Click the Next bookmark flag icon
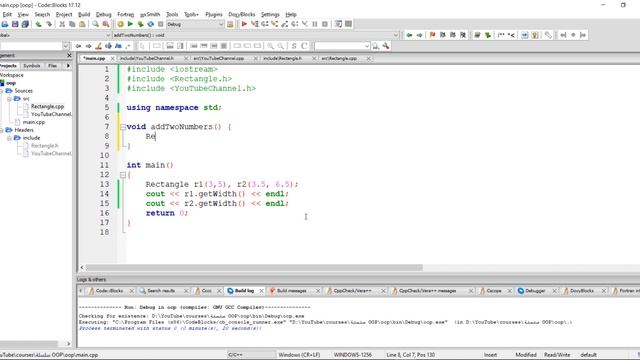Image resolution: width=640 pixels, height=360 pixels. pos(453,36)
